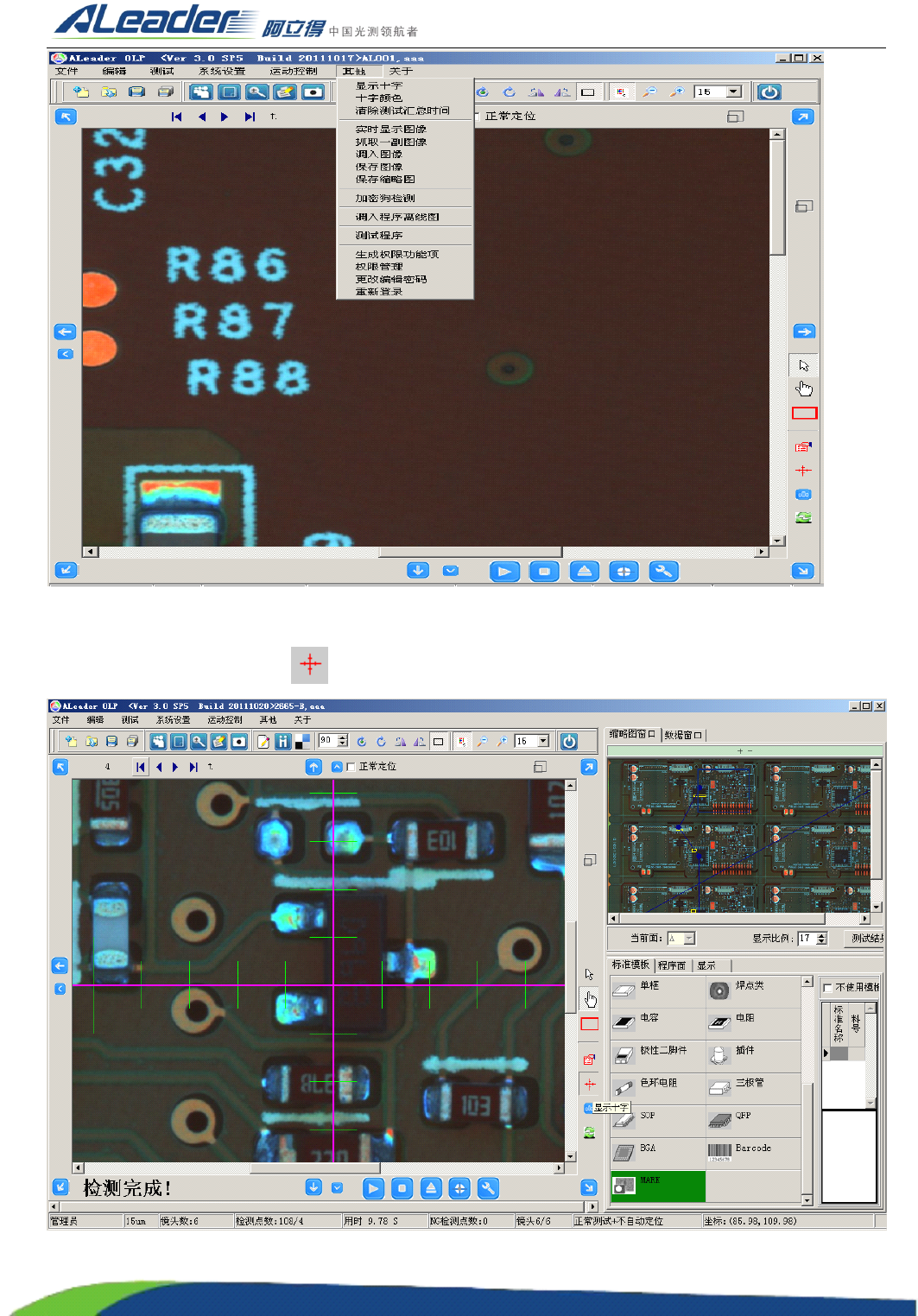Click play button below 2665-B image

(373, 1188)
